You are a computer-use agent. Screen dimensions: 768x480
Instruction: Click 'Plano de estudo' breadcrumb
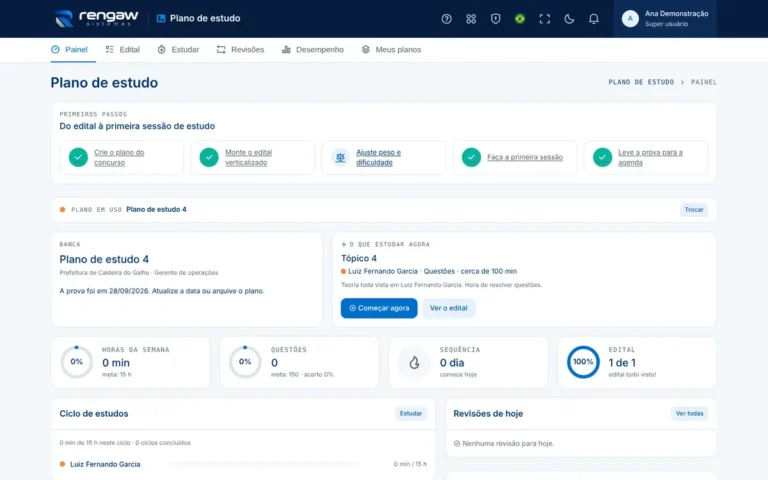(641, 82)
